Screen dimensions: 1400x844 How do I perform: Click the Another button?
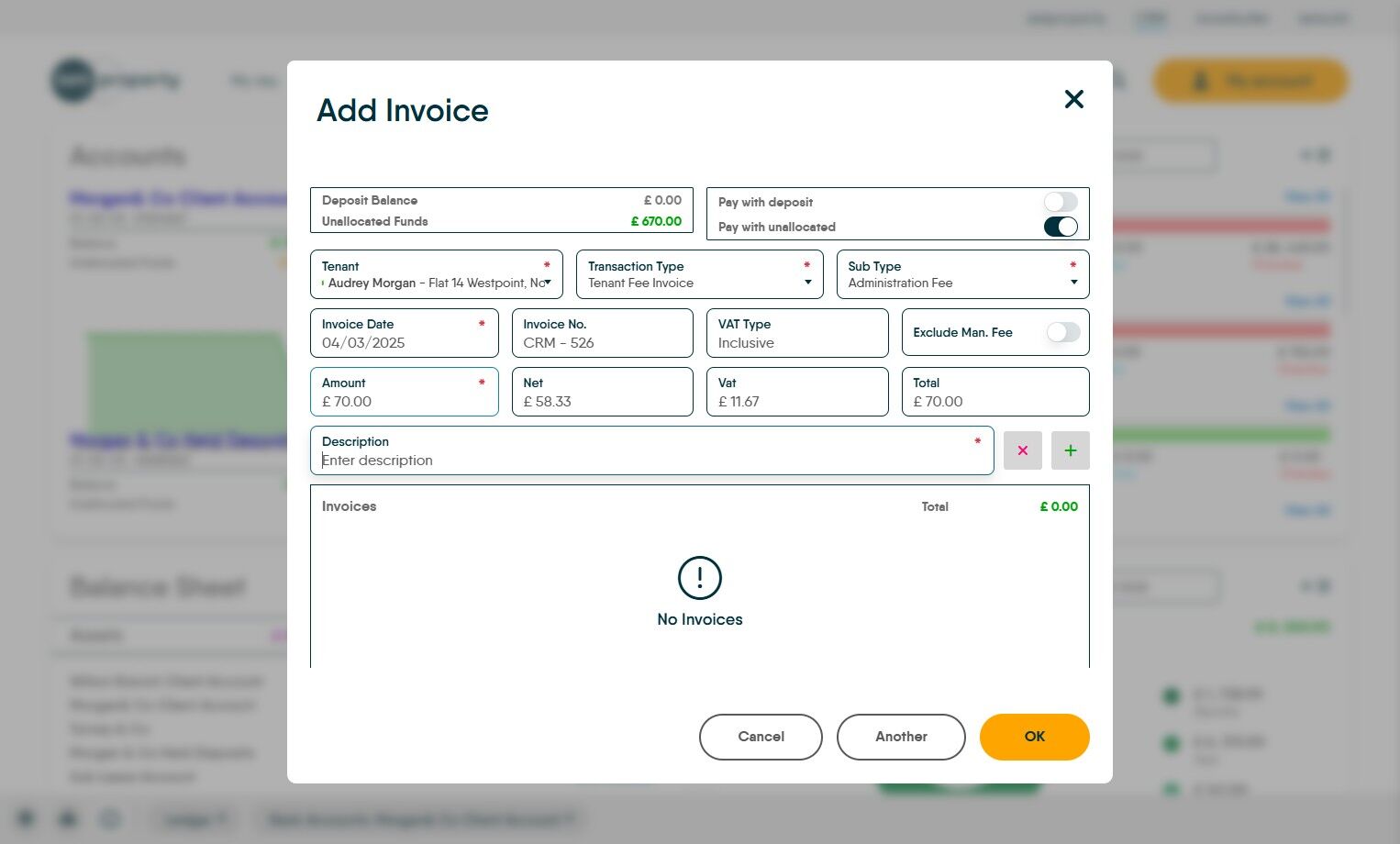pyautogui.click(x=901, y=737)
